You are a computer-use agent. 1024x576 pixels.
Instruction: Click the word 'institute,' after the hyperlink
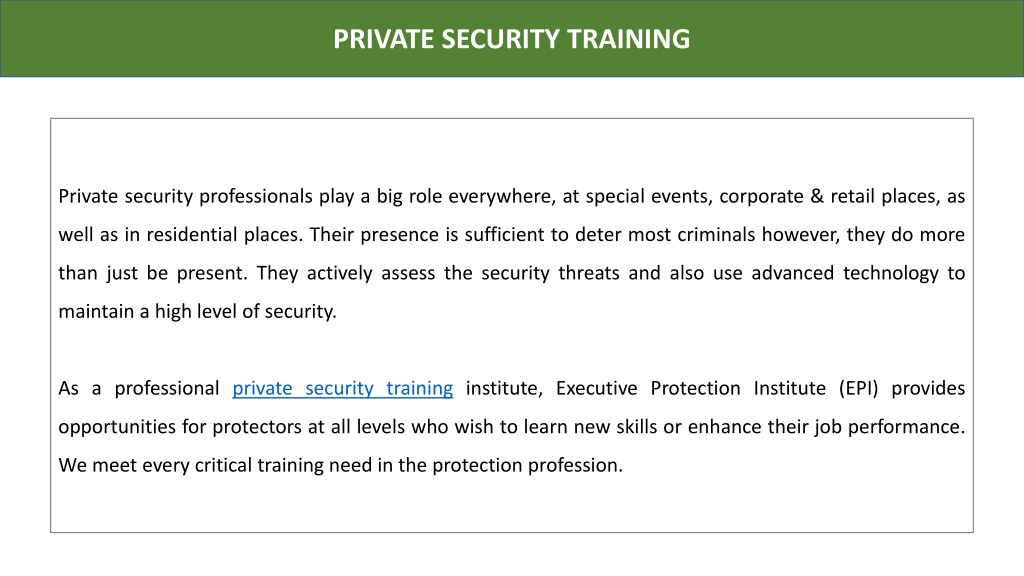504,389
